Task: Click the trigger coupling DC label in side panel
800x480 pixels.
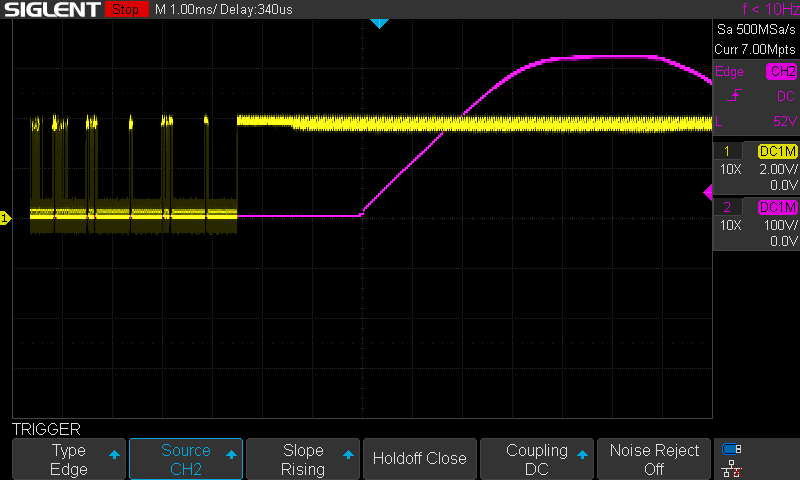Action: click(786, 96)
